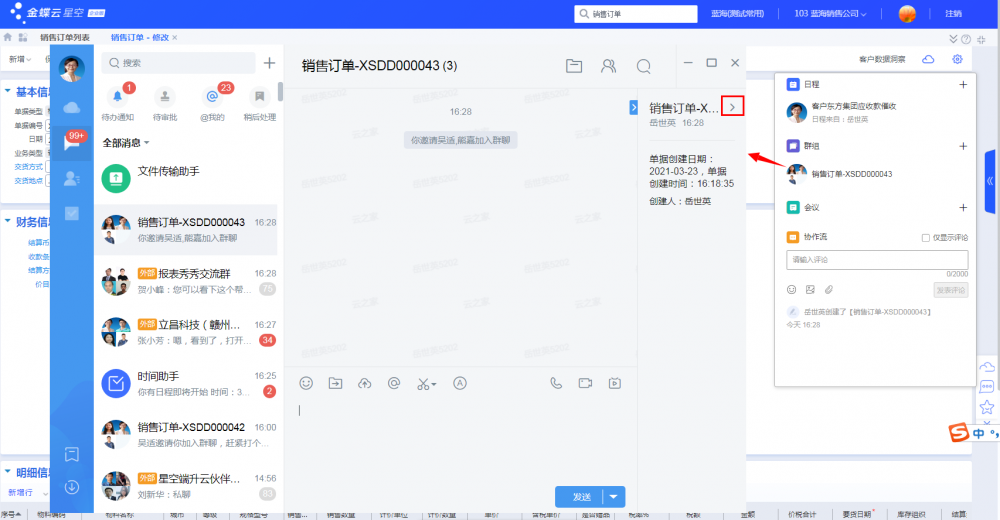
Task: Expand order detail chevron in red box
Action: (x=732, y=107)
